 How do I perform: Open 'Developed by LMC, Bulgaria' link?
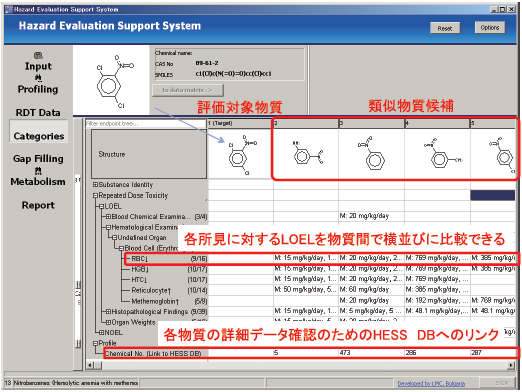pos(431,383)
